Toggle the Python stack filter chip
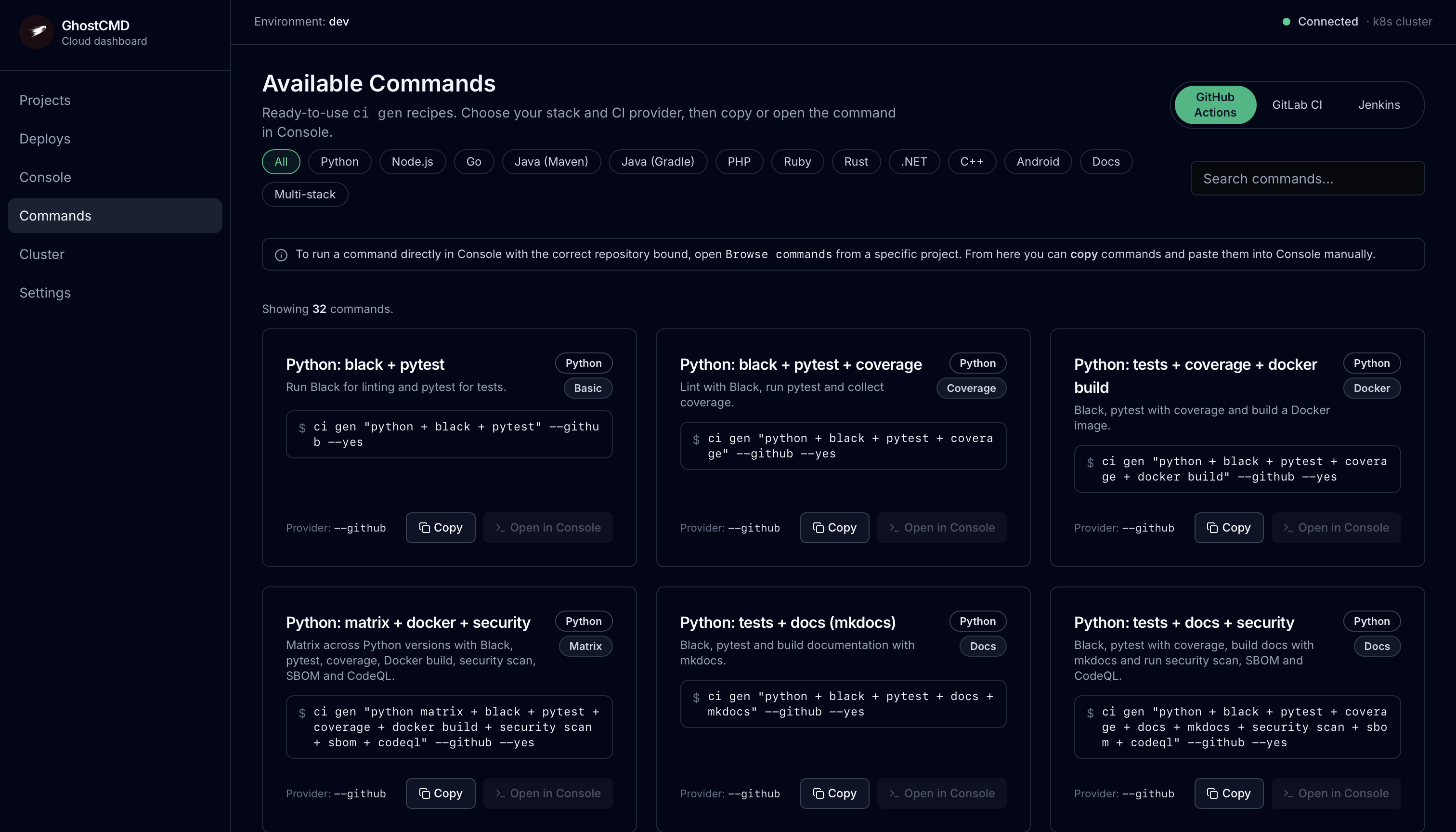 coord(339,162)
